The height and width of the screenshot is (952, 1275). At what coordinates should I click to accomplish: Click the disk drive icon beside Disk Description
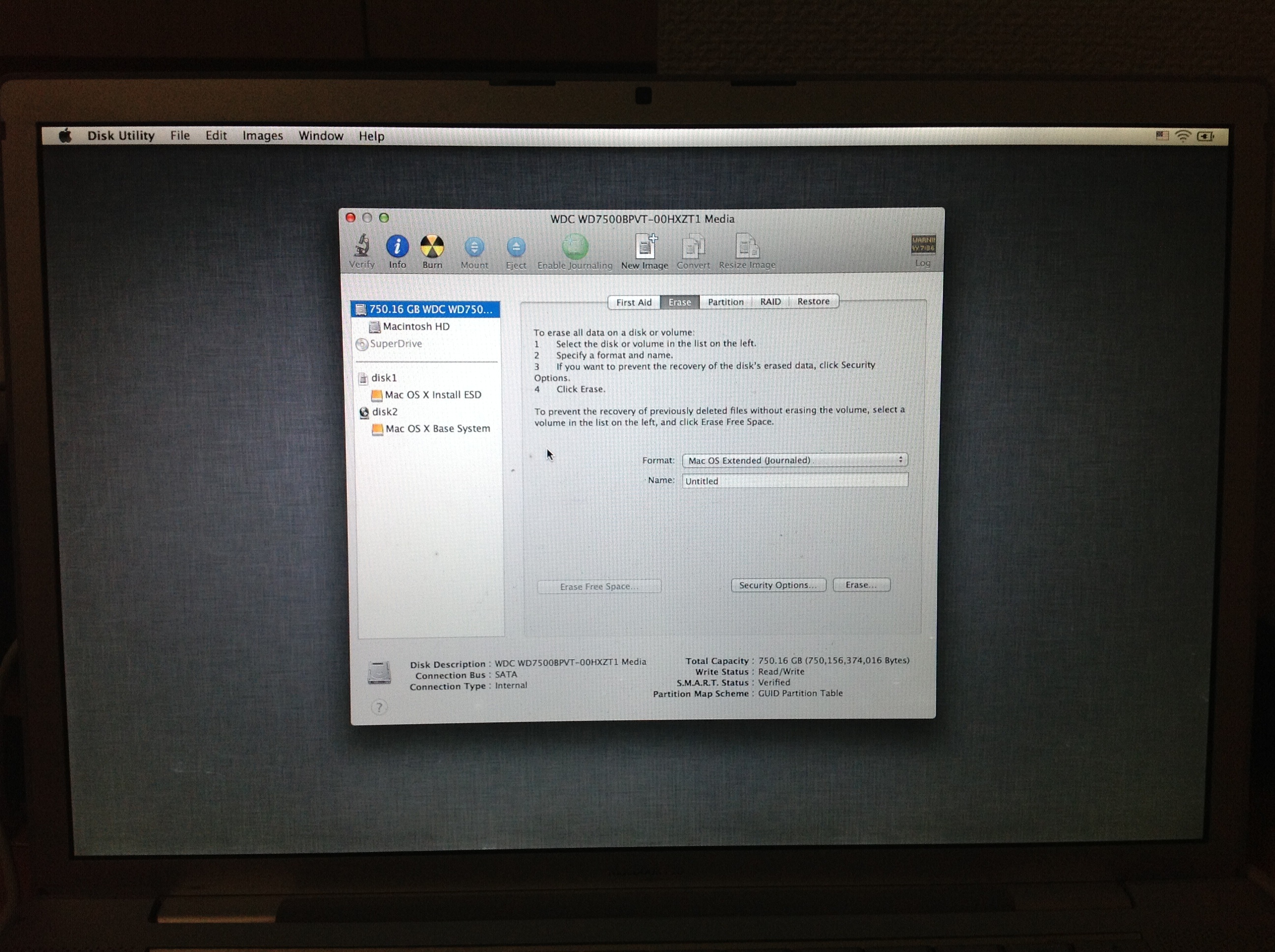click(379, 673)
